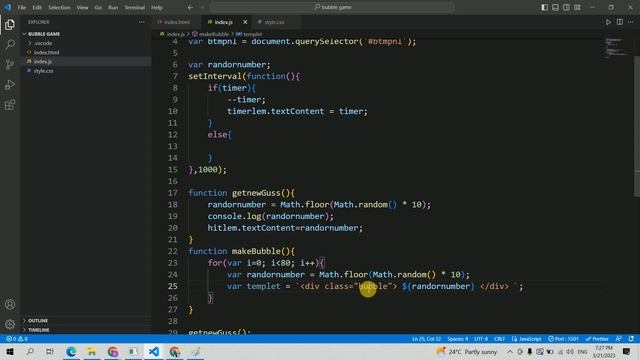Screen dimensions: 640x360
Task: Click the feedback icon in status bar
Action: (619, 339)
